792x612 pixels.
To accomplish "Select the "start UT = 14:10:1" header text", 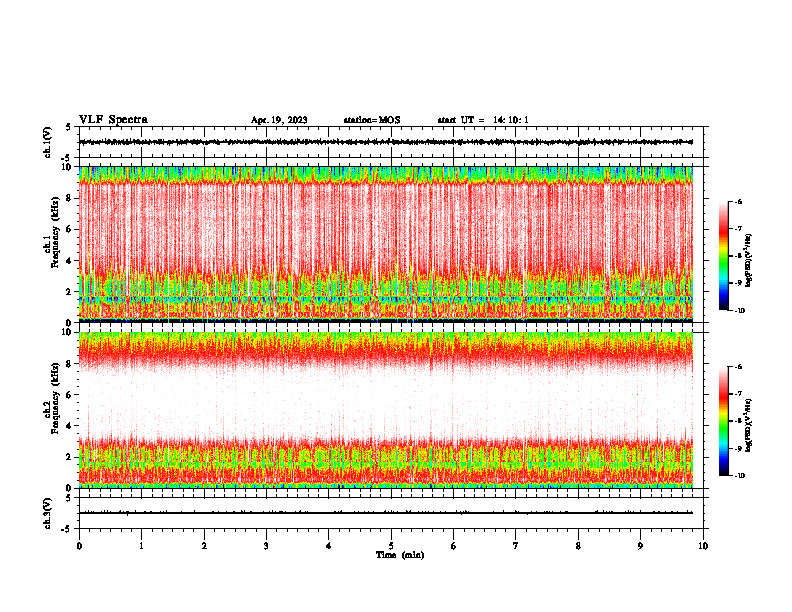I will 483,120.
